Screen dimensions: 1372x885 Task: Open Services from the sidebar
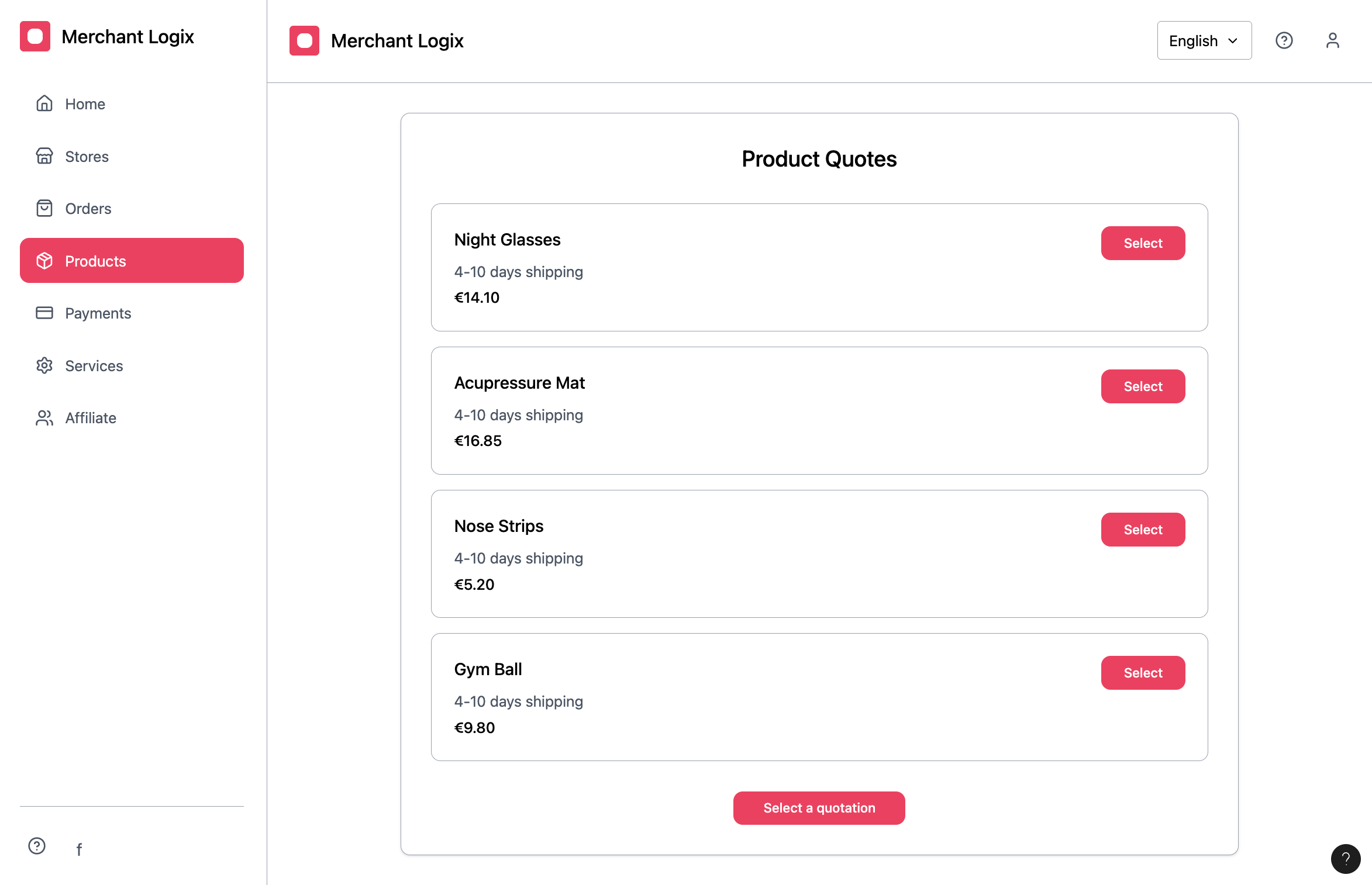pyautogui.click(x=94, y=366)
